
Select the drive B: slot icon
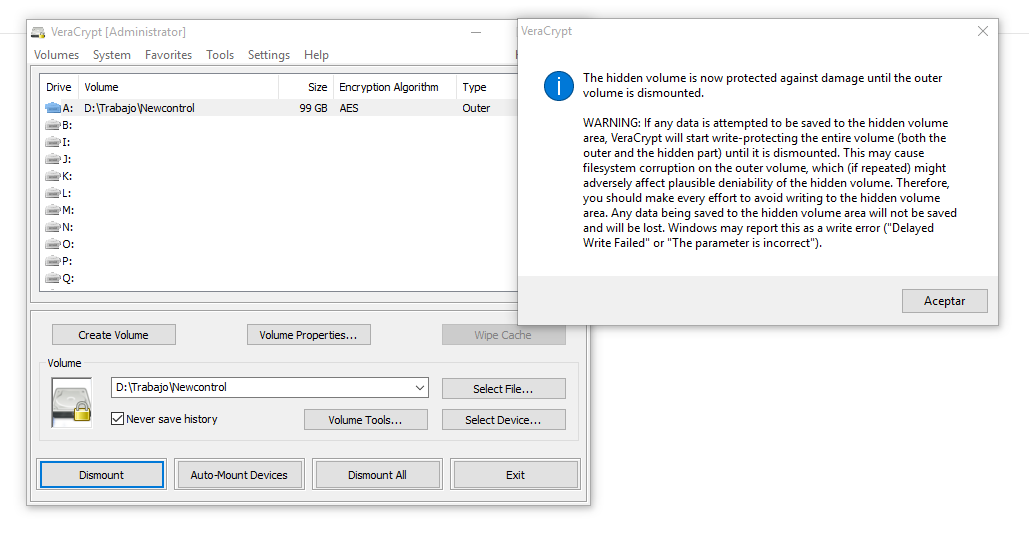(52, 125)
